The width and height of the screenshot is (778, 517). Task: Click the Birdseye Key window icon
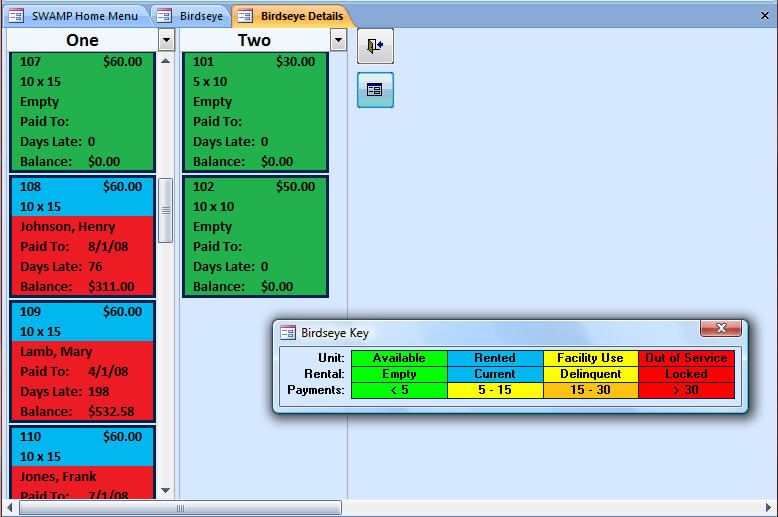tap(288, 332)
